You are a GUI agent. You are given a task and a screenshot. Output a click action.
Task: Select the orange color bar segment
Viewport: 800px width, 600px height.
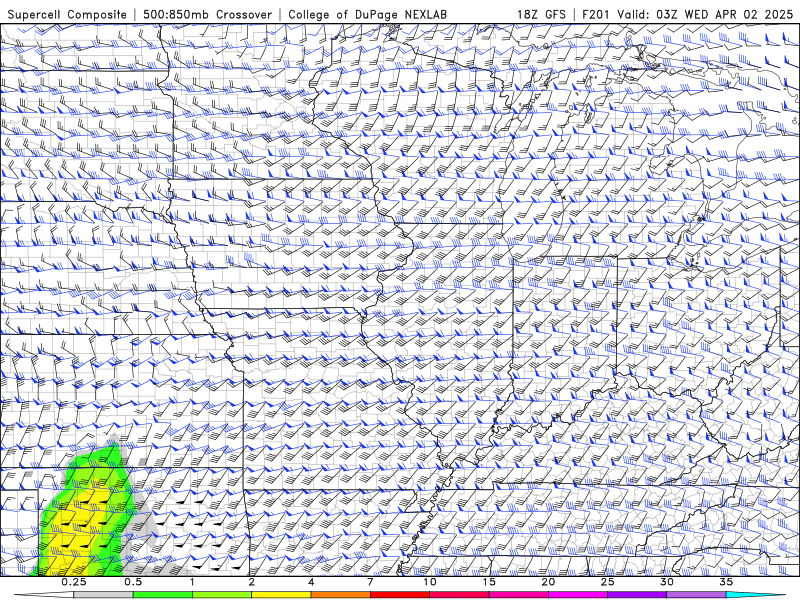click(340, 595)
